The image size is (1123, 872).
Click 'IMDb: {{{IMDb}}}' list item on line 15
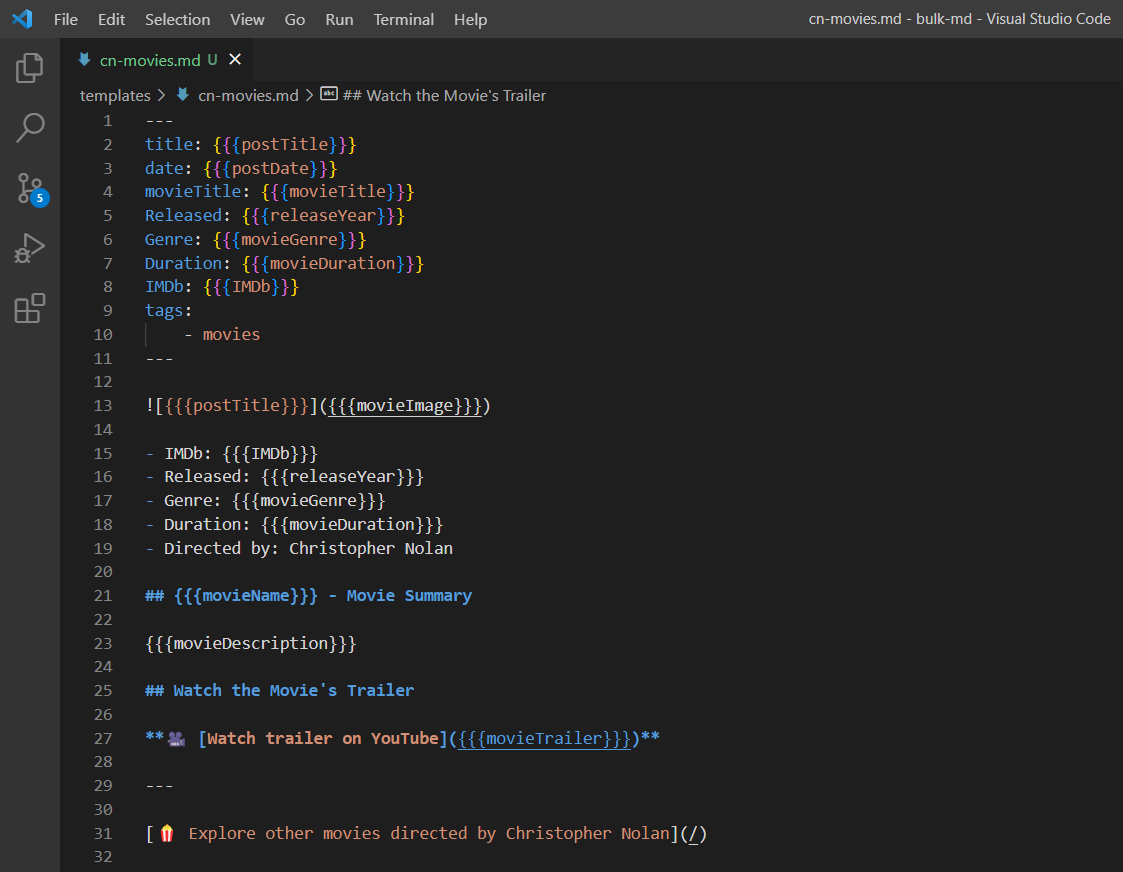point(241,453)
